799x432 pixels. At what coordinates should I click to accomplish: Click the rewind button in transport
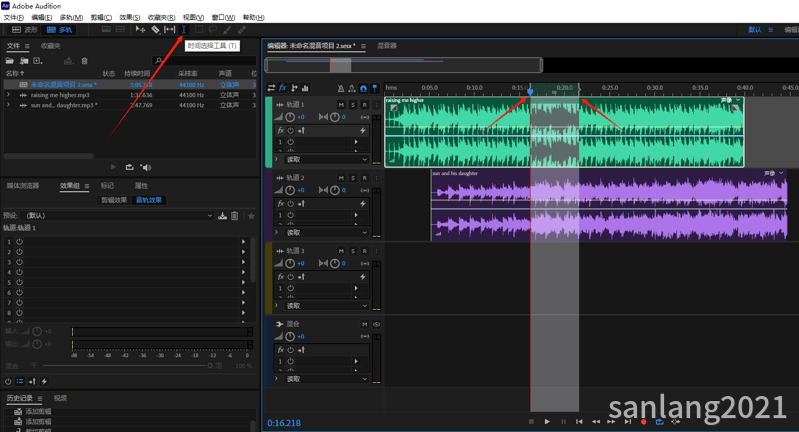click(x=595, y=421)
